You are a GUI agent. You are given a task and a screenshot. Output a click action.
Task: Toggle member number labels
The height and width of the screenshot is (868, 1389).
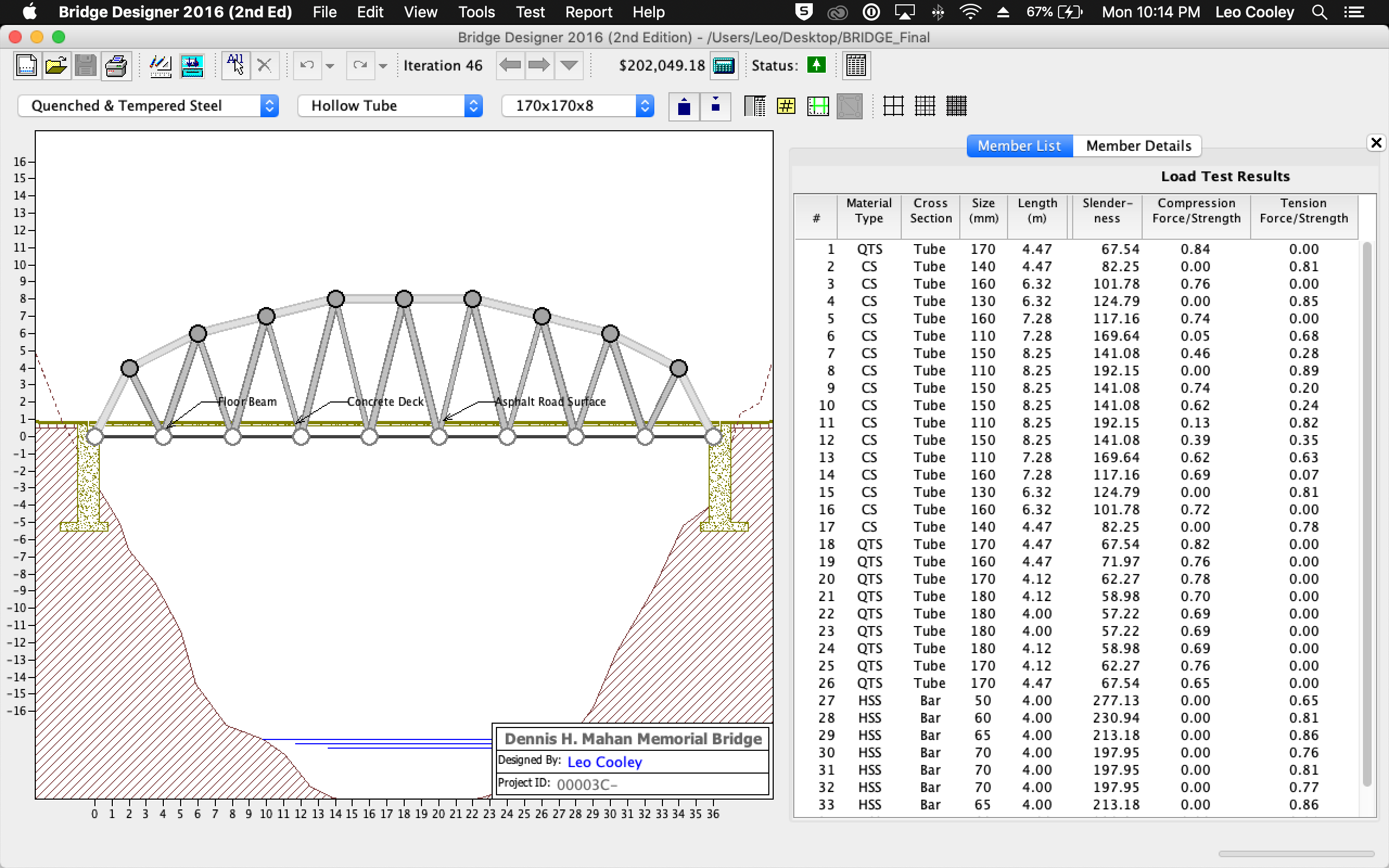(x=786, y=106)
